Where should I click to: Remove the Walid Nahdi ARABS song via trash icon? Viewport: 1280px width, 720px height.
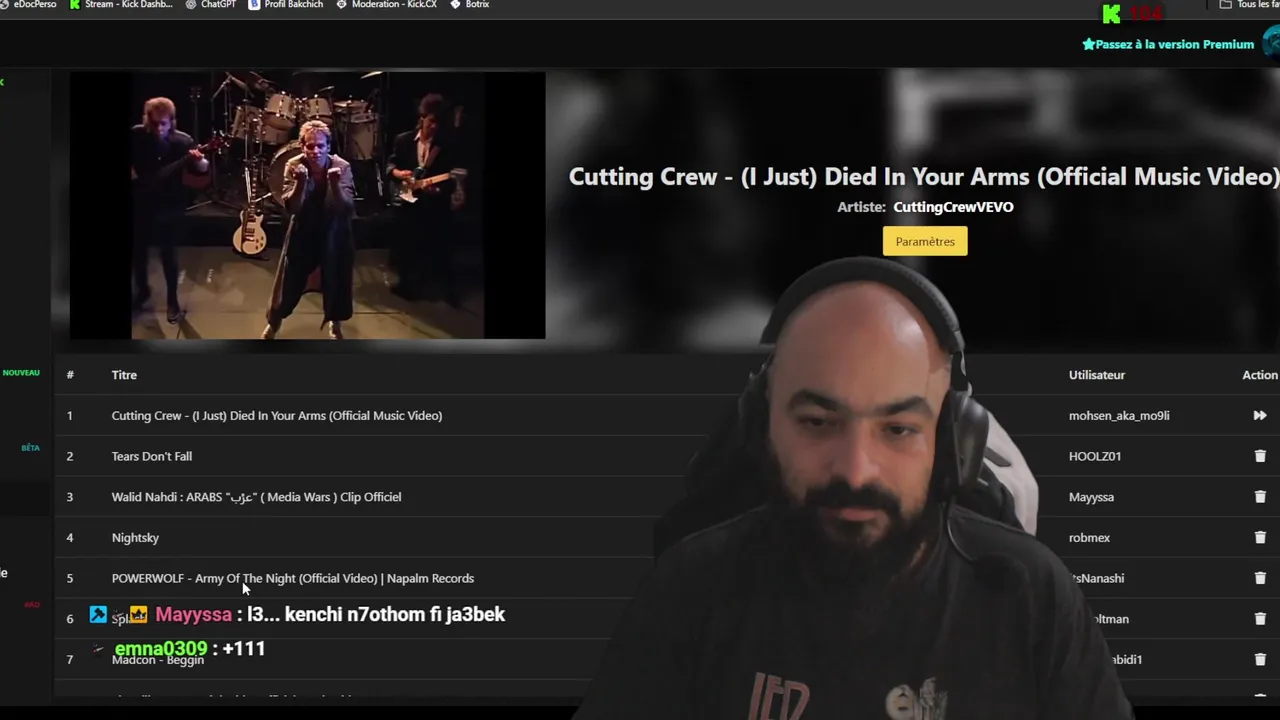click(x=1260, y=497)
